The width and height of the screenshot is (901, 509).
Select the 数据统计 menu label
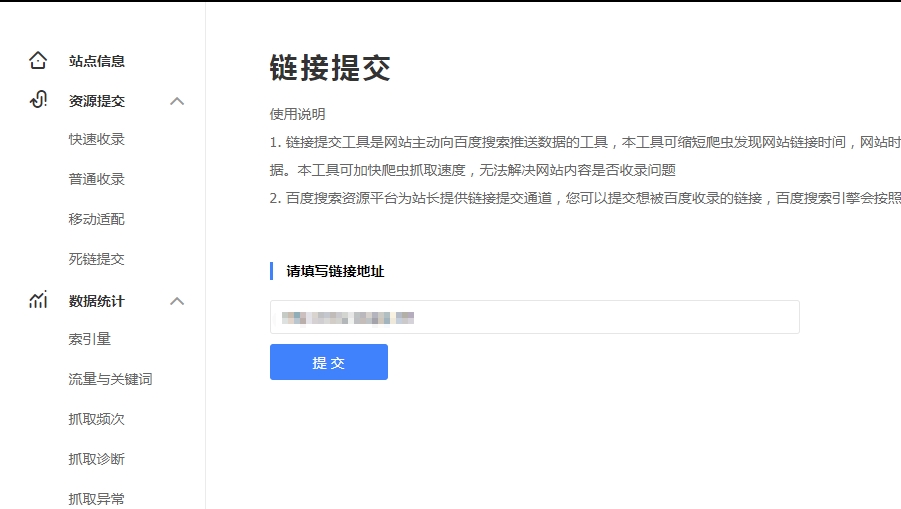point(97,301)
